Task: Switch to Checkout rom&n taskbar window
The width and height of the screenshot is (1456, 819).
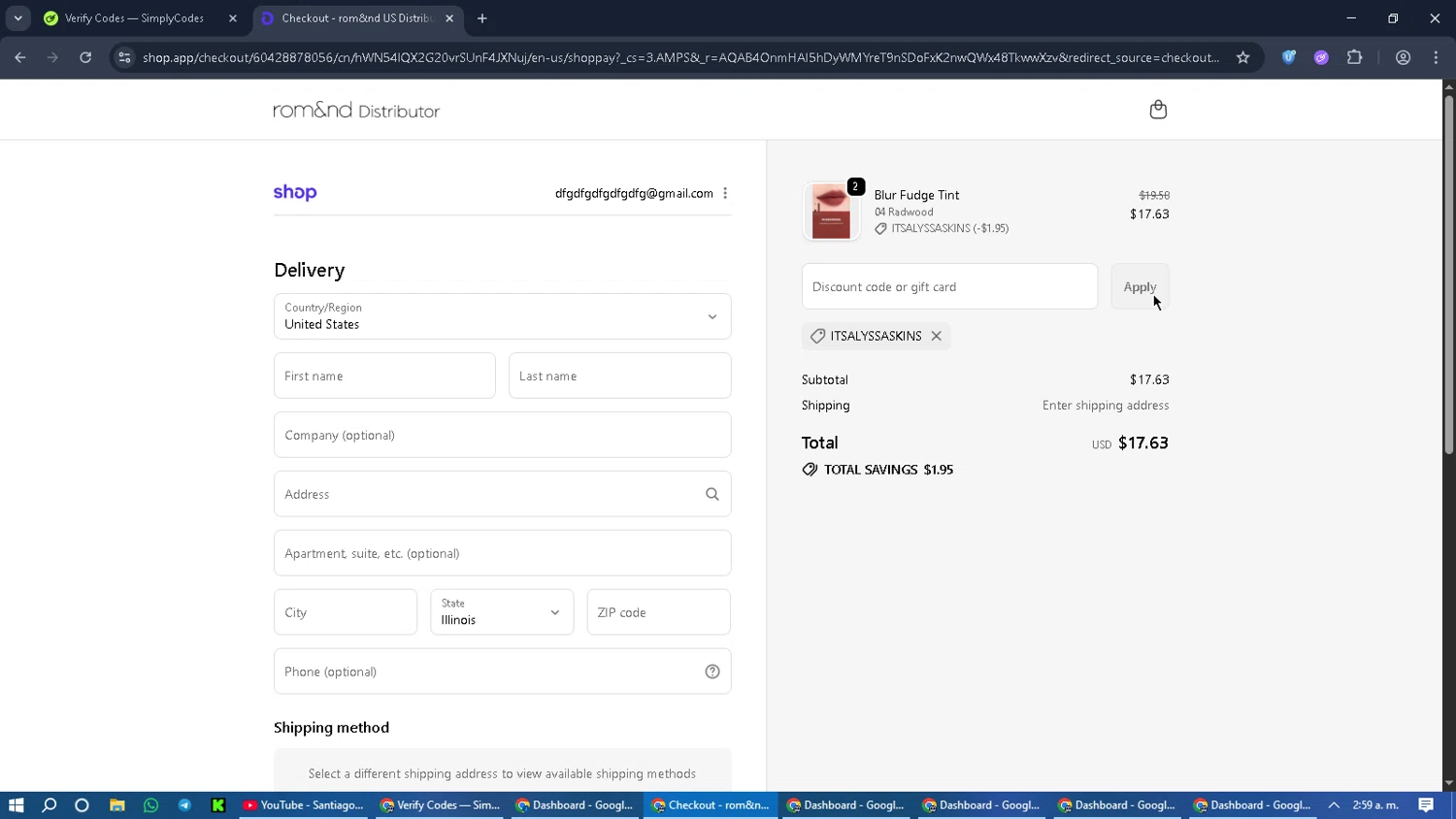Action: tap(710, 804)
